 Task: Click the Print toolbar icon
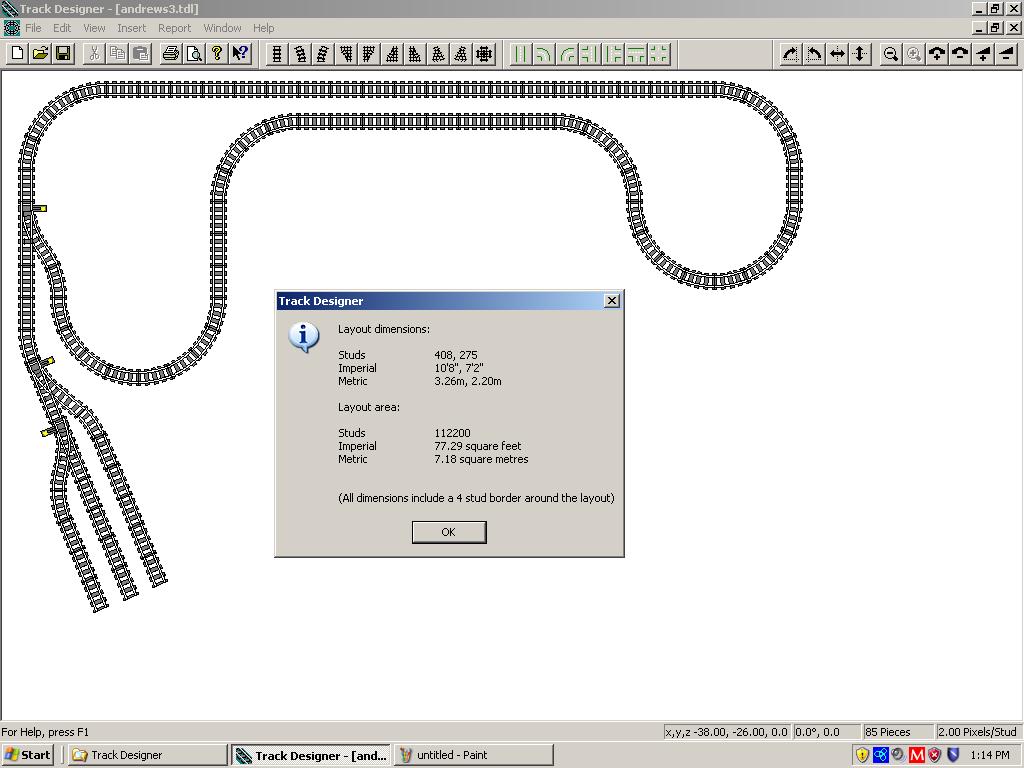pyautogui.click(x=170, y=54)
